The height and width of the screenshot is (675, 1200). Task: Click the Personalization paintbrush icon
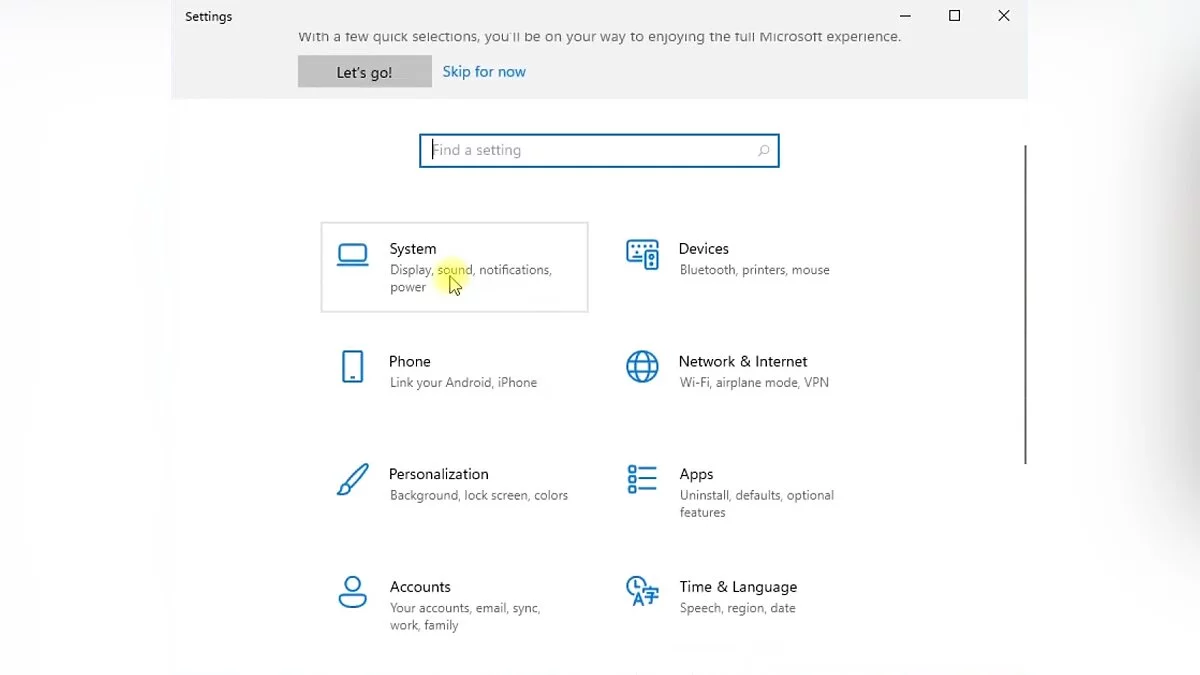pyautogui.click(x=352, y=480)
